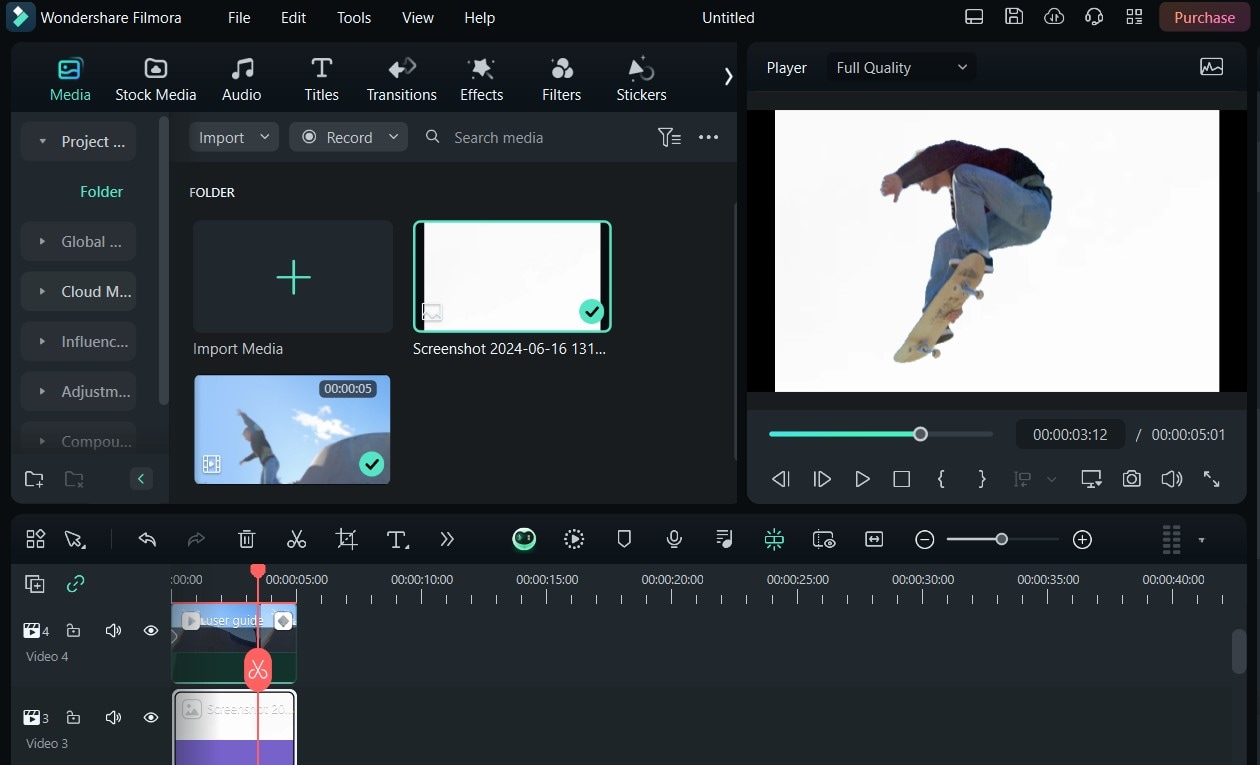
Task: Open the File menu
Action: point(239,17)
